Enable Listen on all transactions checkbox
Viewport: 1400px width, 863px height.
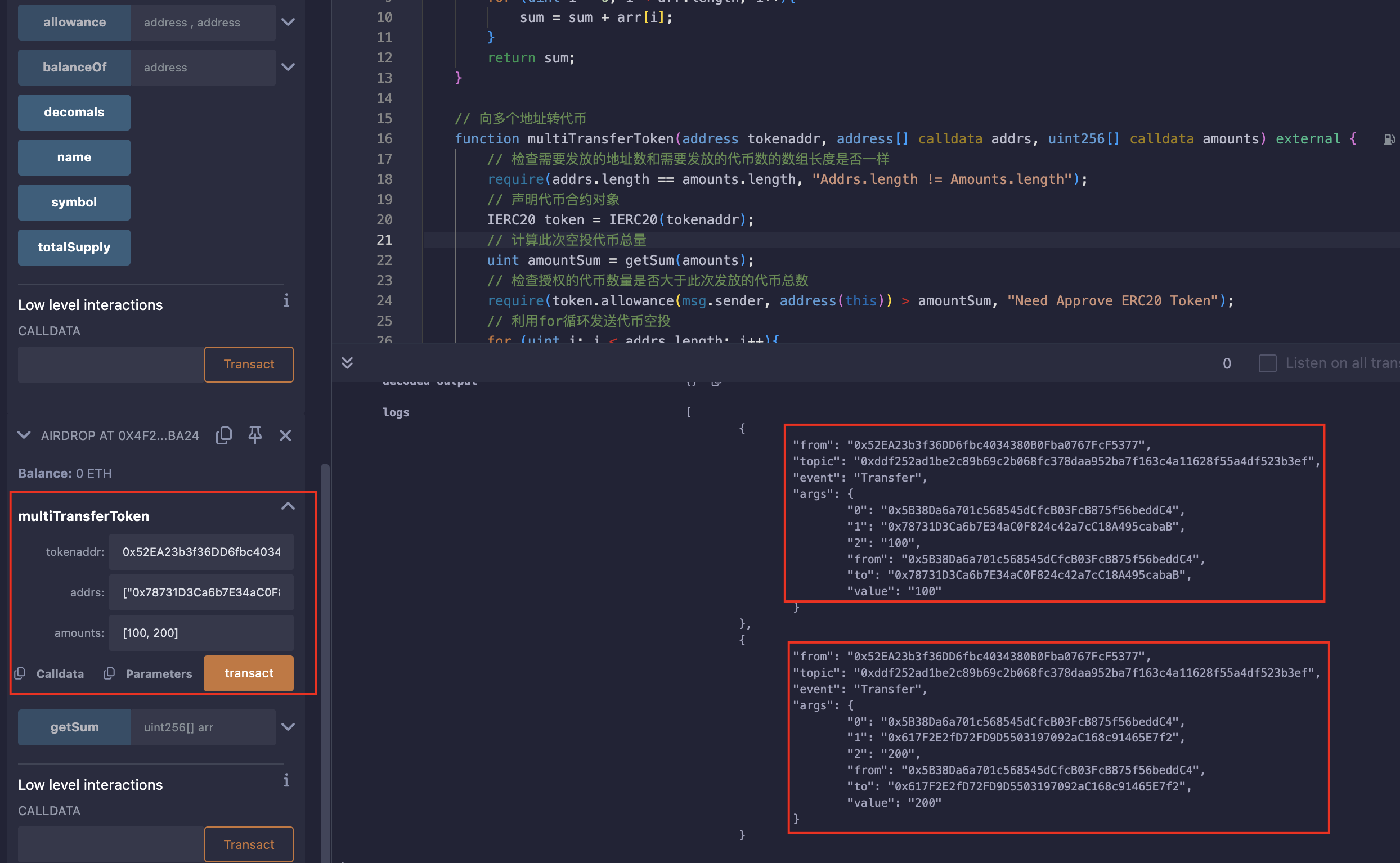pos(1267,363)
